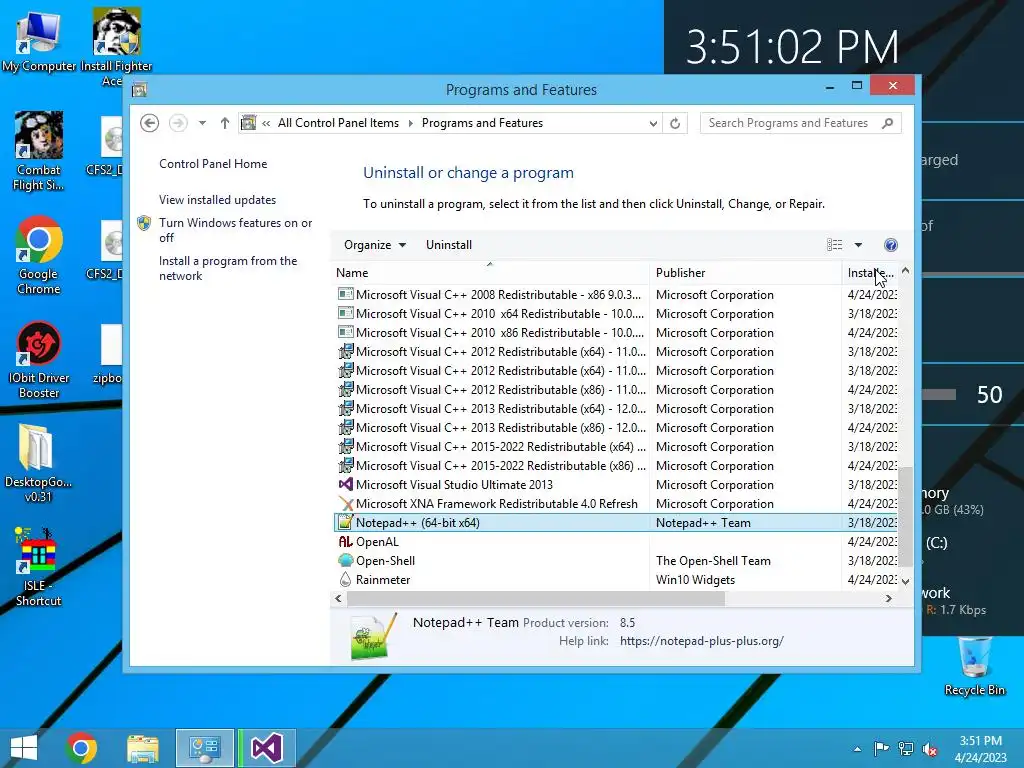Screen dimensions: 1024x768
Task: Select Microsoft Visual C++ 2015-2022 Redistributable (x64) row
Action: point(617,447)
